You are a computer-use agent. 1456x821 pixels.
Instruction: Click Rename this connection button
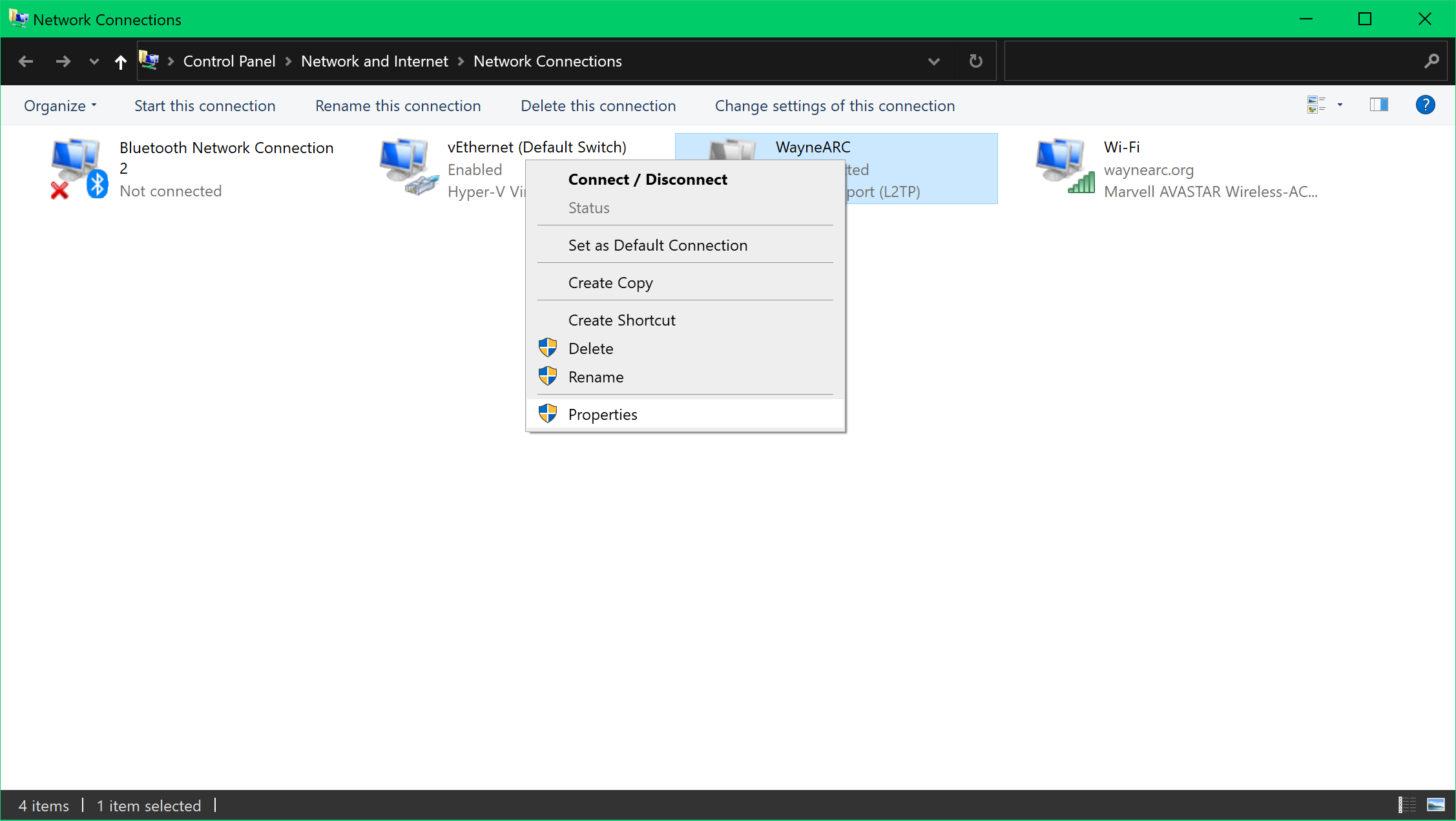tap(398, 106)
